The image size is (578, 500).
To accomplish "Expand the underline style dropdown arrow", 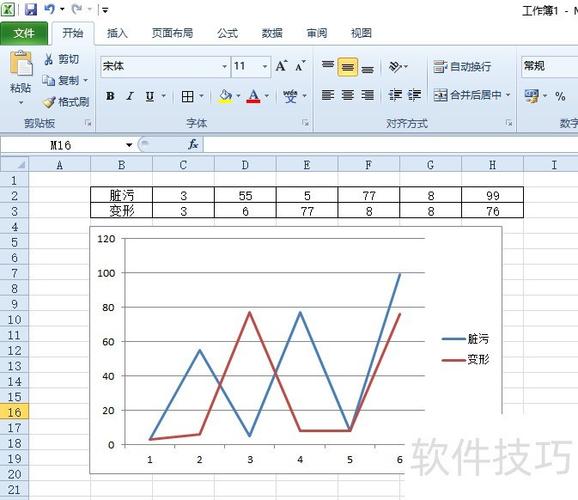I will click(x=163, y=96).
